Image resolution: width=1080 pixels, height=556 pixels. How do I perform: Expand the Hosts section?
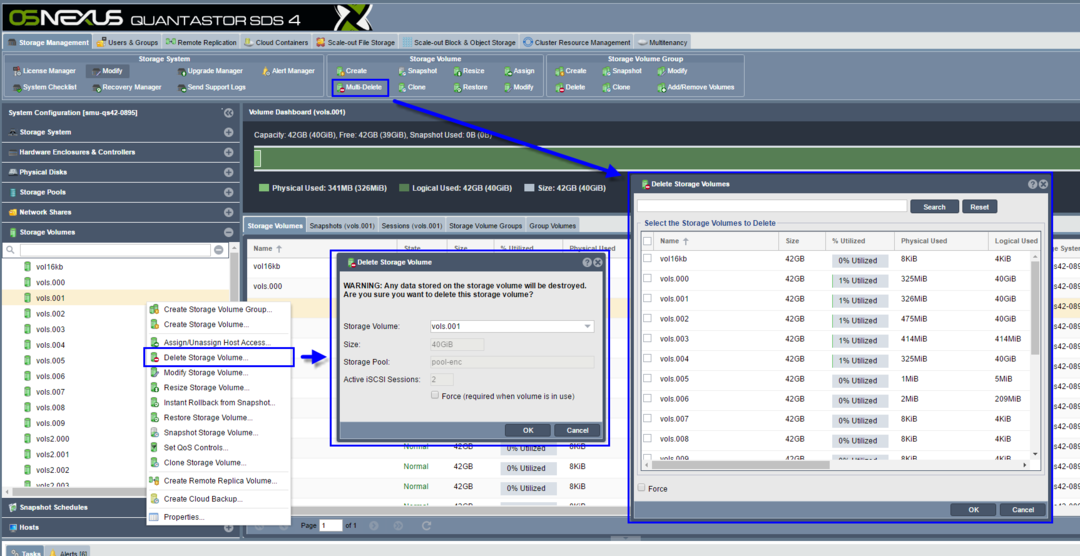pos(229,528)
